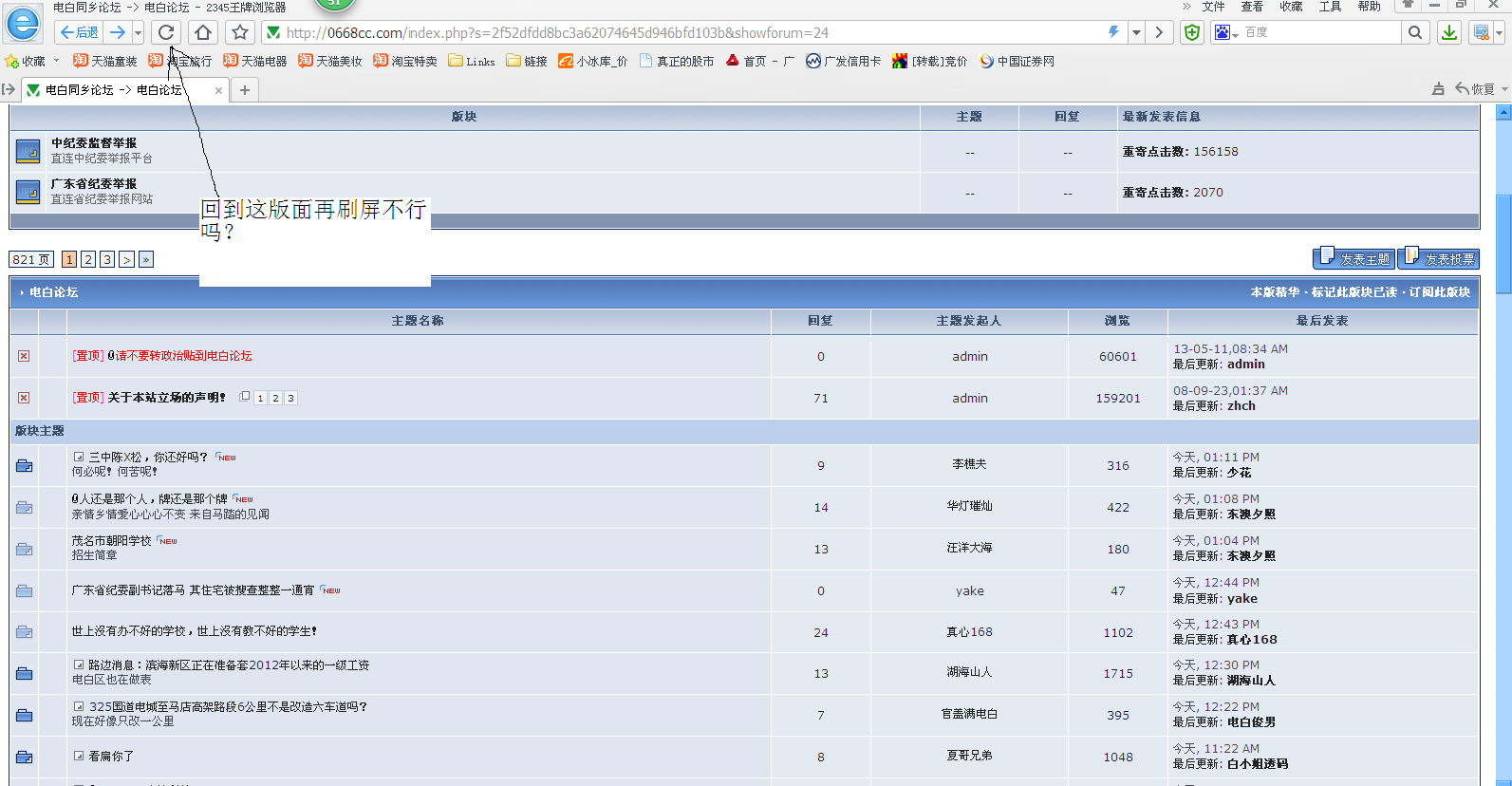
Task: Expand the address bar history dropdown
Action: point(1136,32)
